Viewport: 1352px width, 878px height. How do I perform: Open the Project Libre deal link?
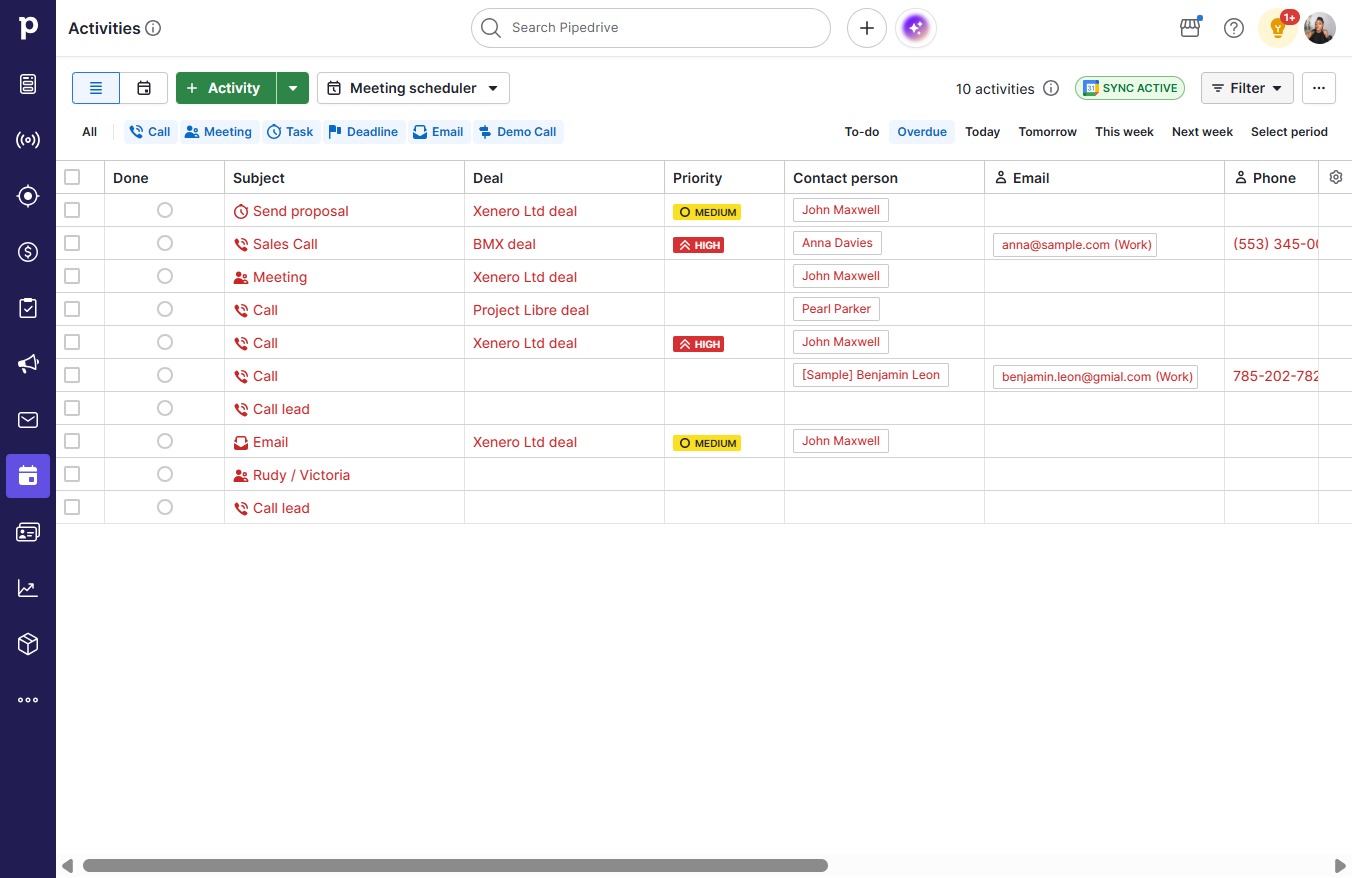531,310
